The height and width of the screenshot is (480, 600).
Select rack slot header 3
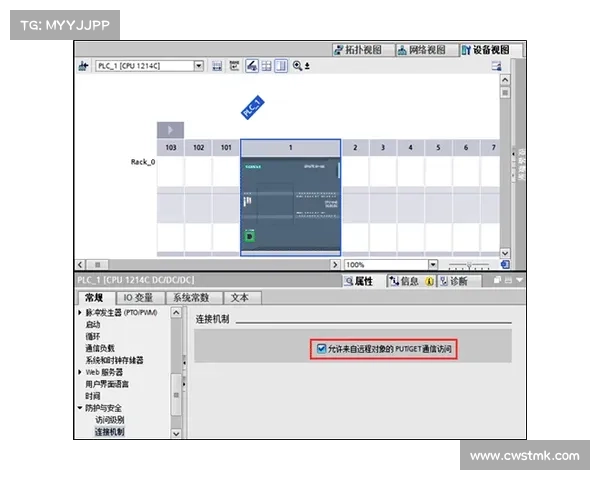[383, 147]
